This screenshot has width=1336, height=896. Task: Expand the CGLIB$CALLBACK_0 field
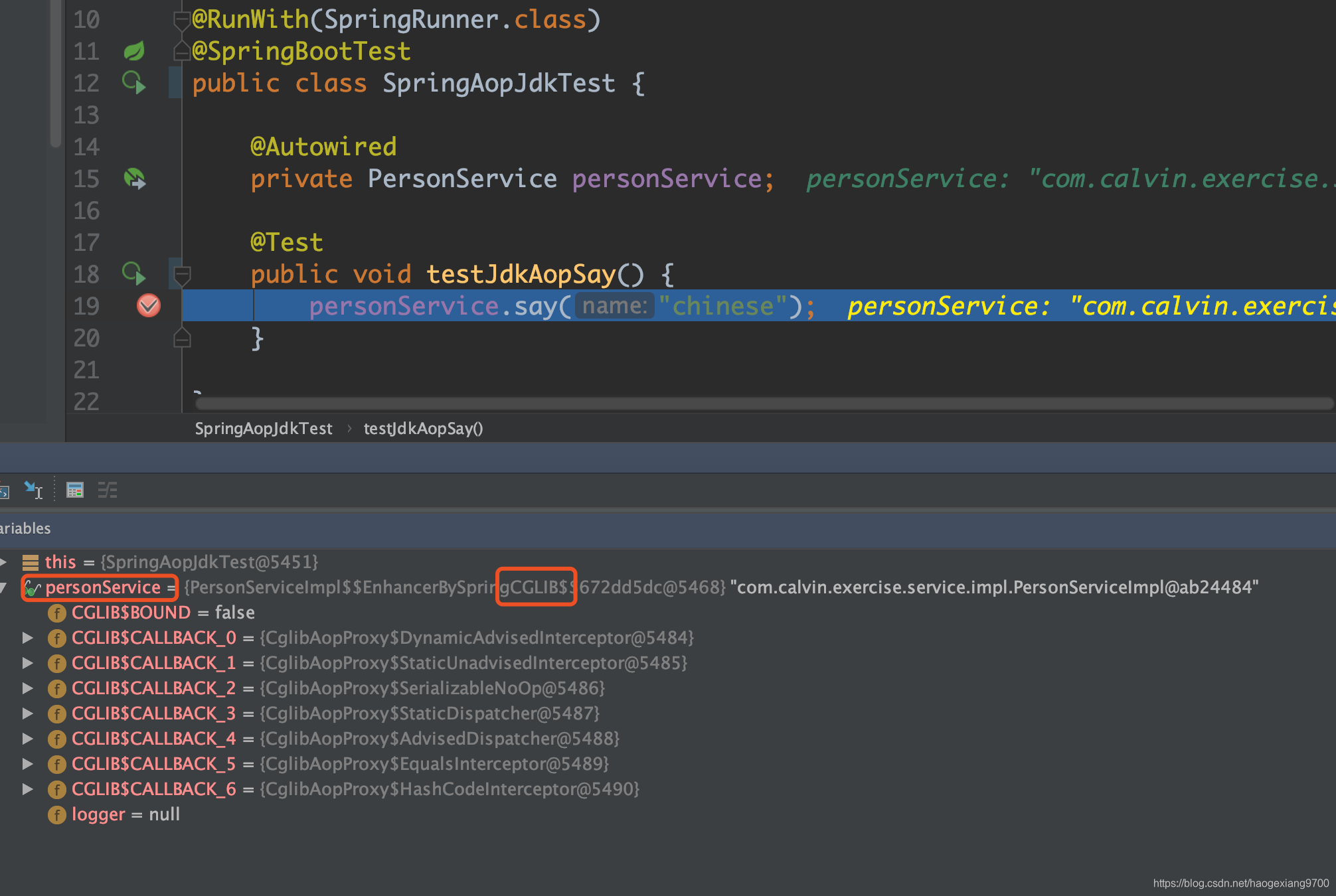(x=27, y=638)
